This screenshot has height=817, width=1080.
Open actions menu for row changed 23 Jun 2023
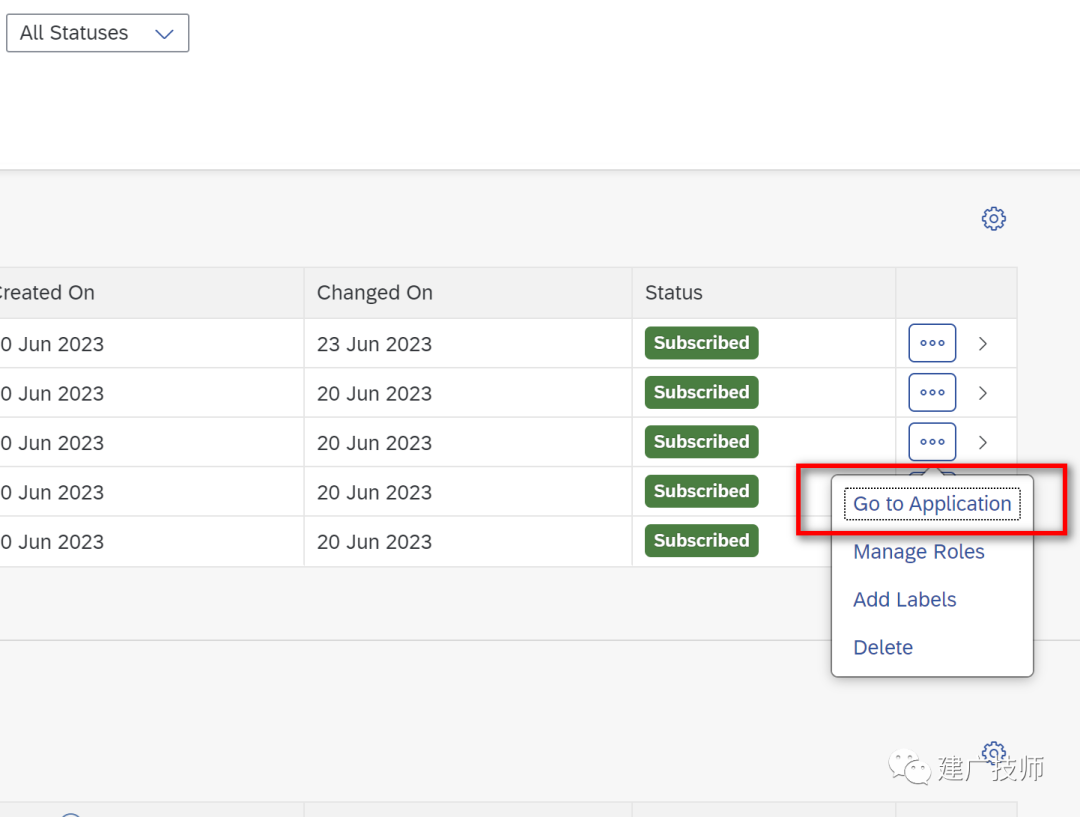tap(932, 343)
